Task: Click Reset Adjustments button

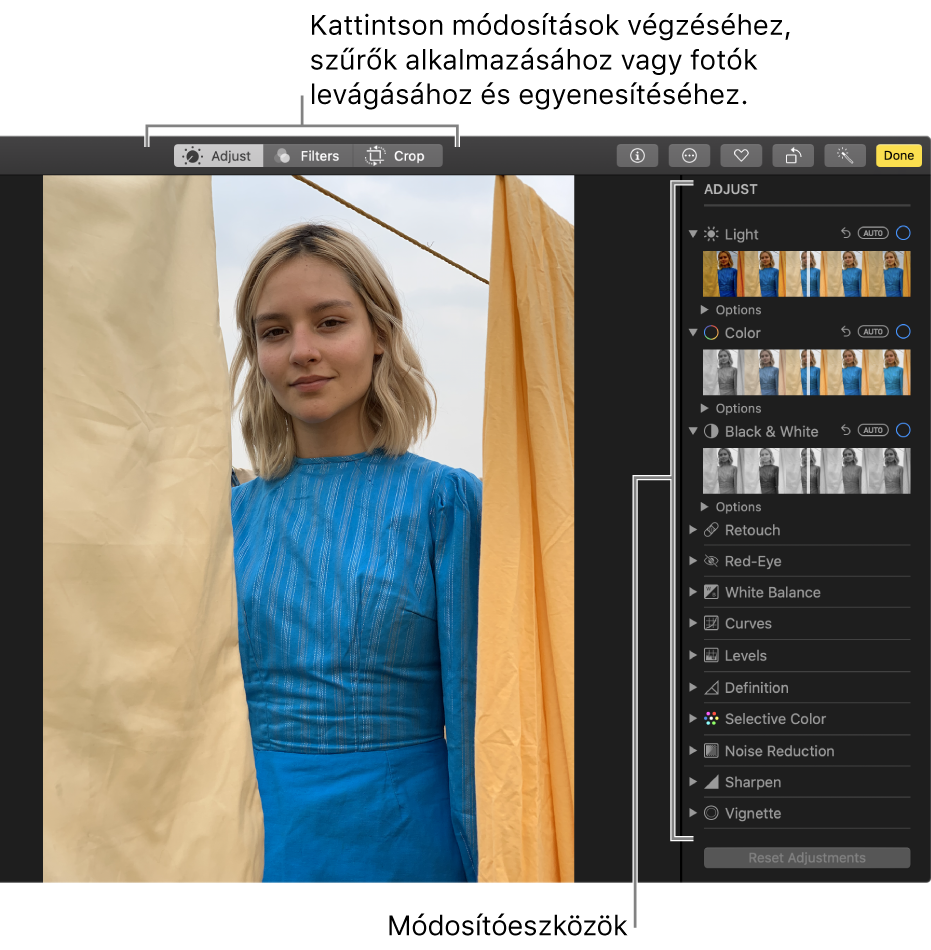Action: [807, 858]
